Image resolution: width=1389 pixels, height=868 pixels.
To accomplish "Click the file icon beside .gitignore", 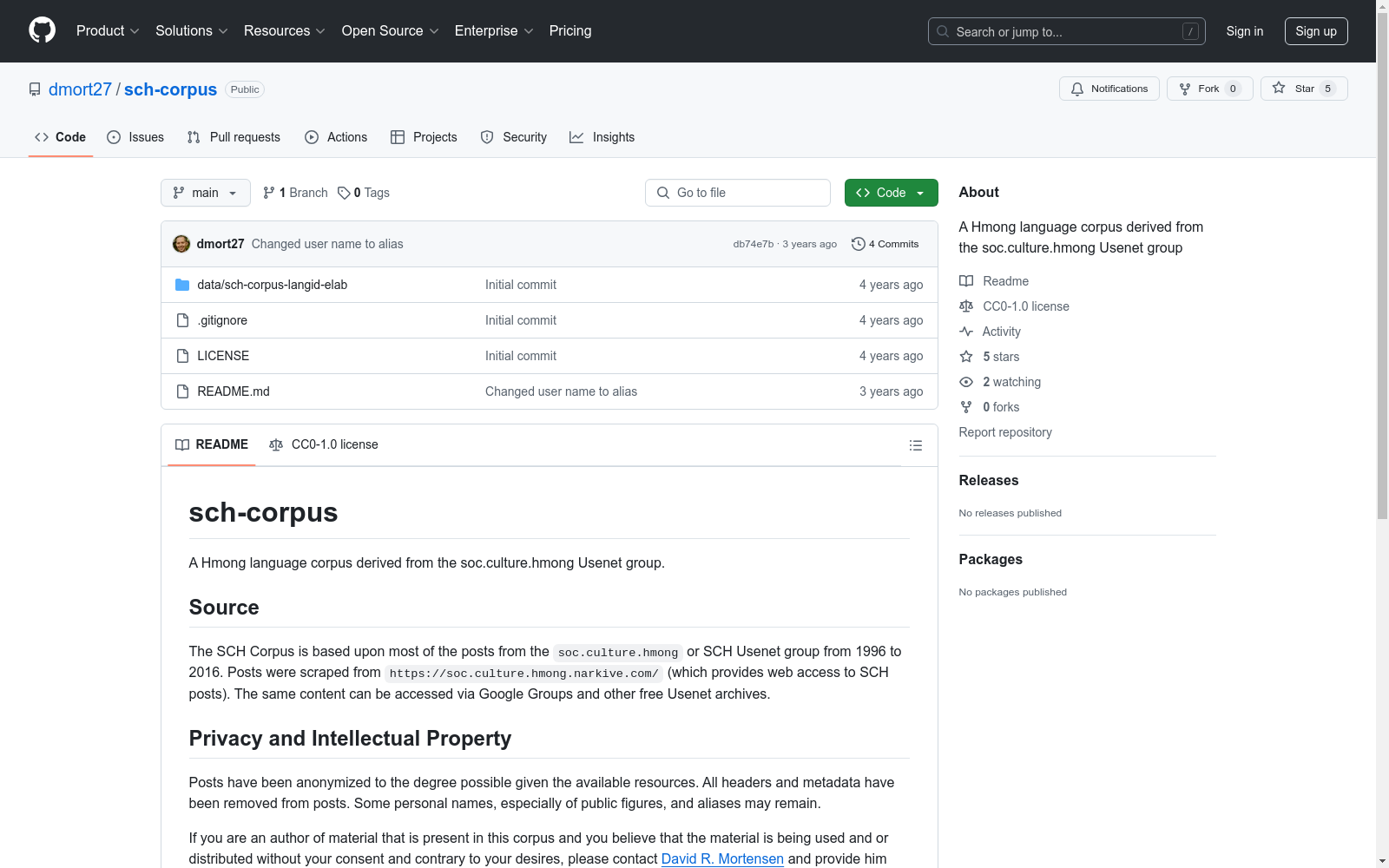I will tap(182, 320).
